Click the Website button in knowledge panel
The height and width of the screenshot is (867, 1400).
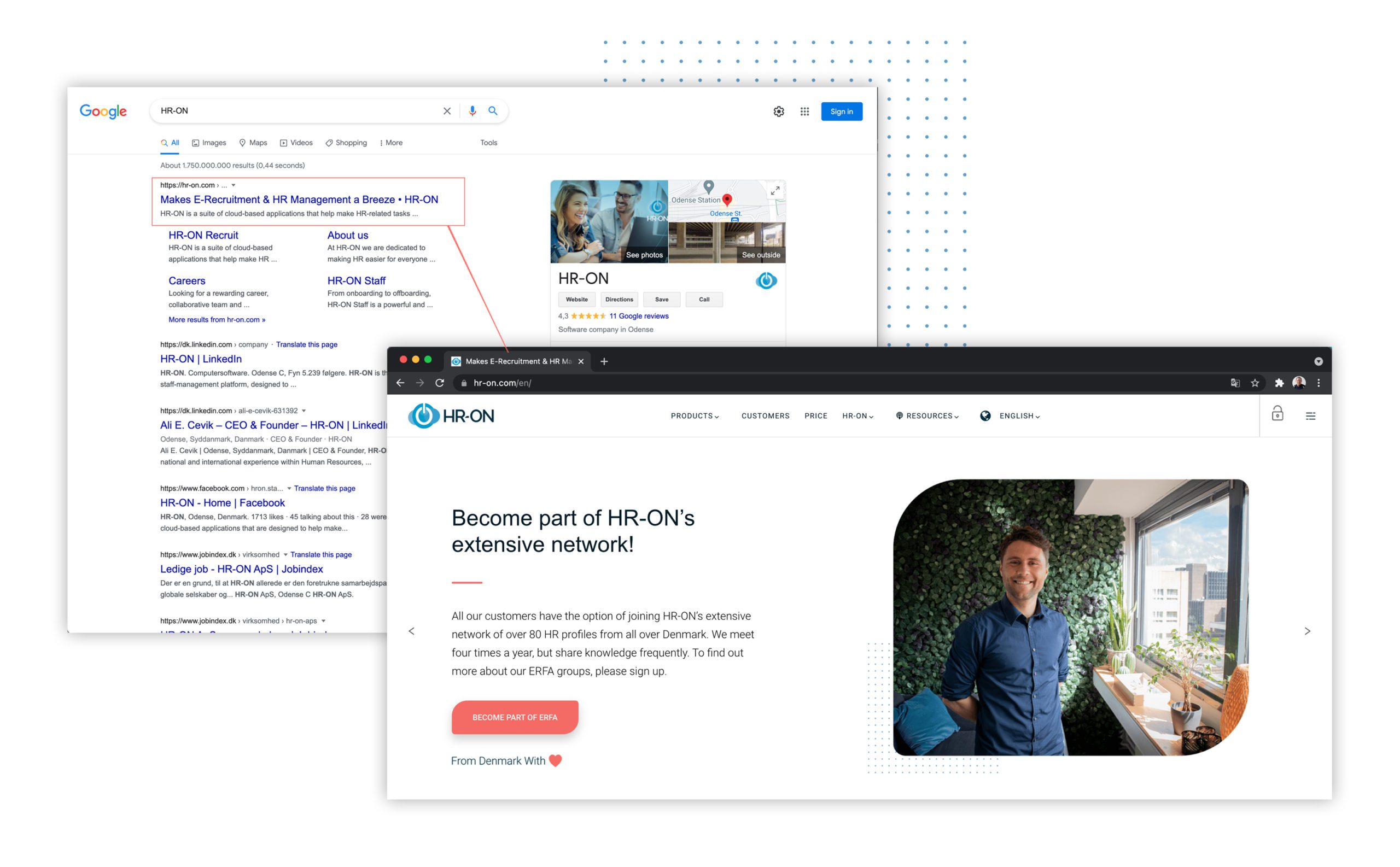pyautogui.click(x=576, y=300)
